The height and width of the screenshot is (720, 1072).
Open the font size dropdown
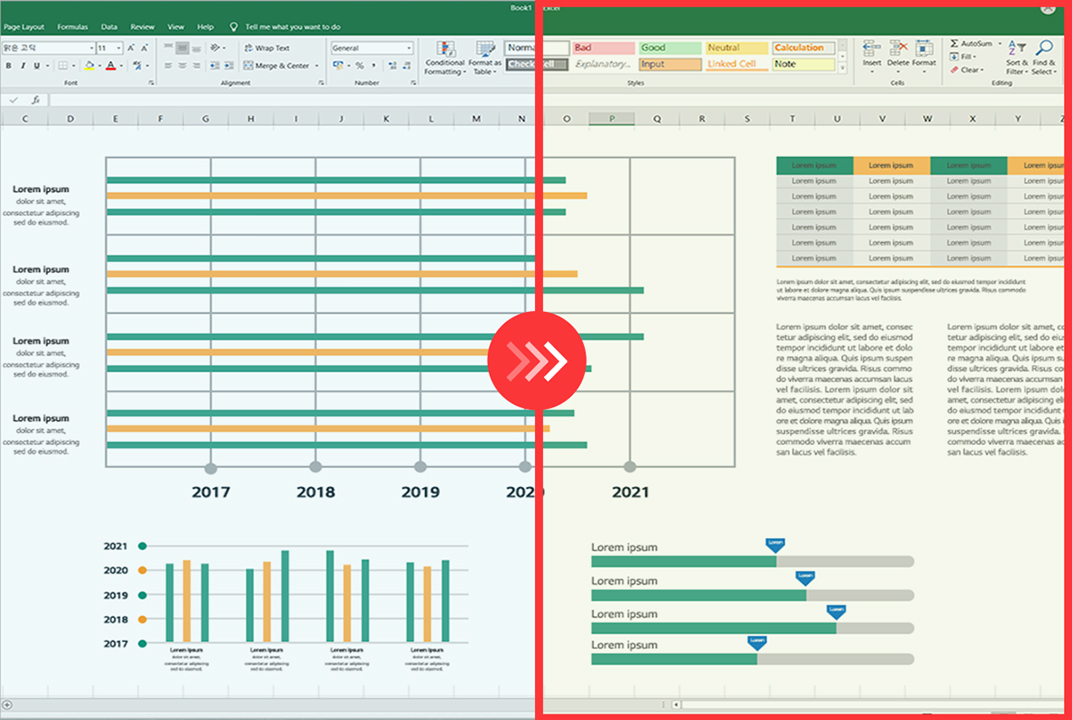tap(118, 48)
